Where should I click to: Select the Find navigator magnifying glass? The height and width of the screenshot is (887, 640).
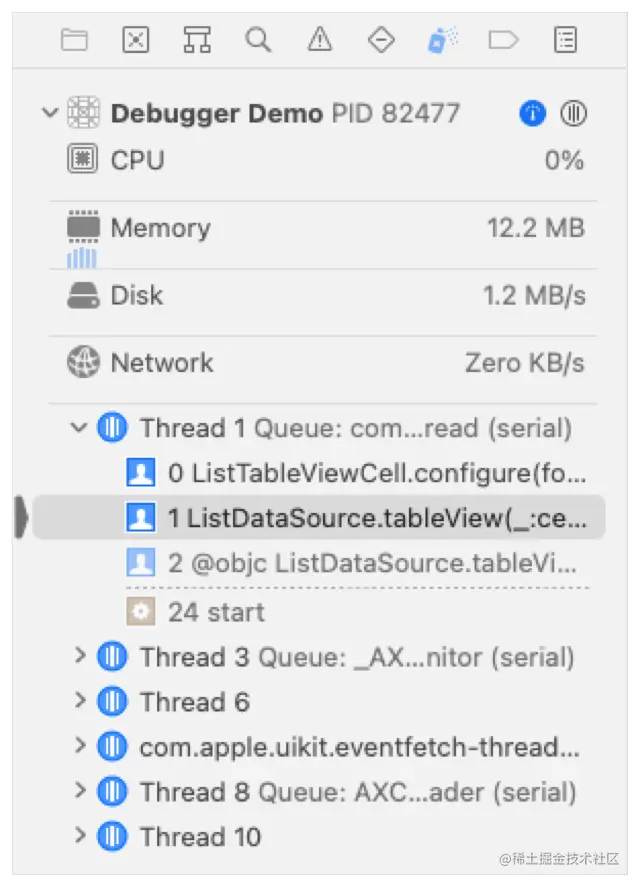(258, 40)
